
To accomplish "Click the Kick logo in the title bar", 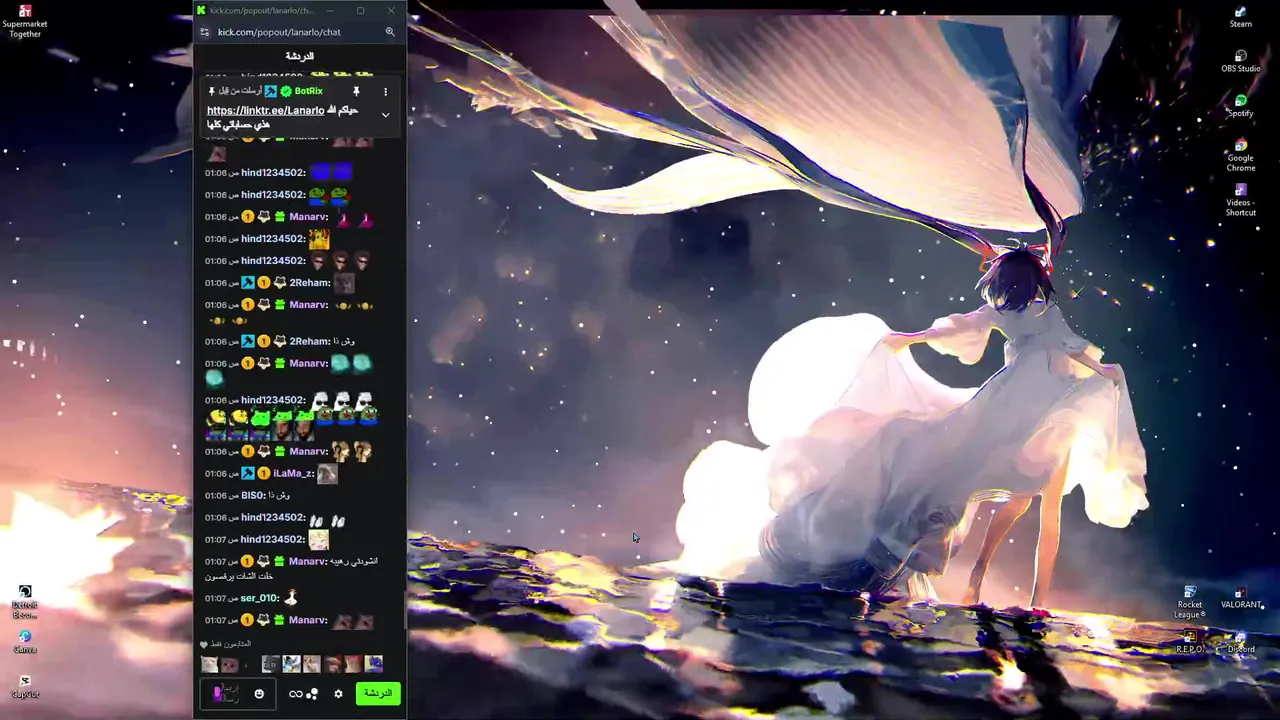I will 201,10.
